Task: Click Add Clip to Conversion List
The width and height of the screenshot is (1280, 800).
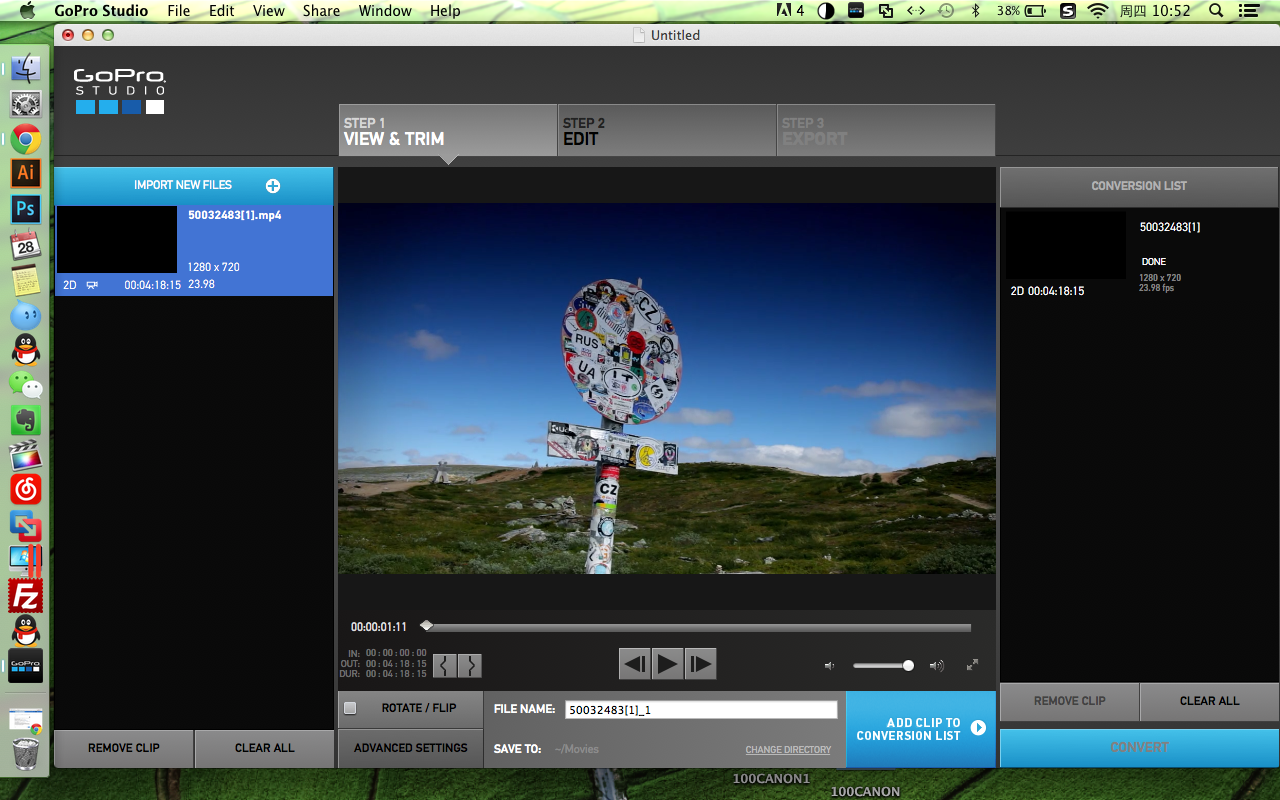Action: pyautogui.click(x=921, y=729)
